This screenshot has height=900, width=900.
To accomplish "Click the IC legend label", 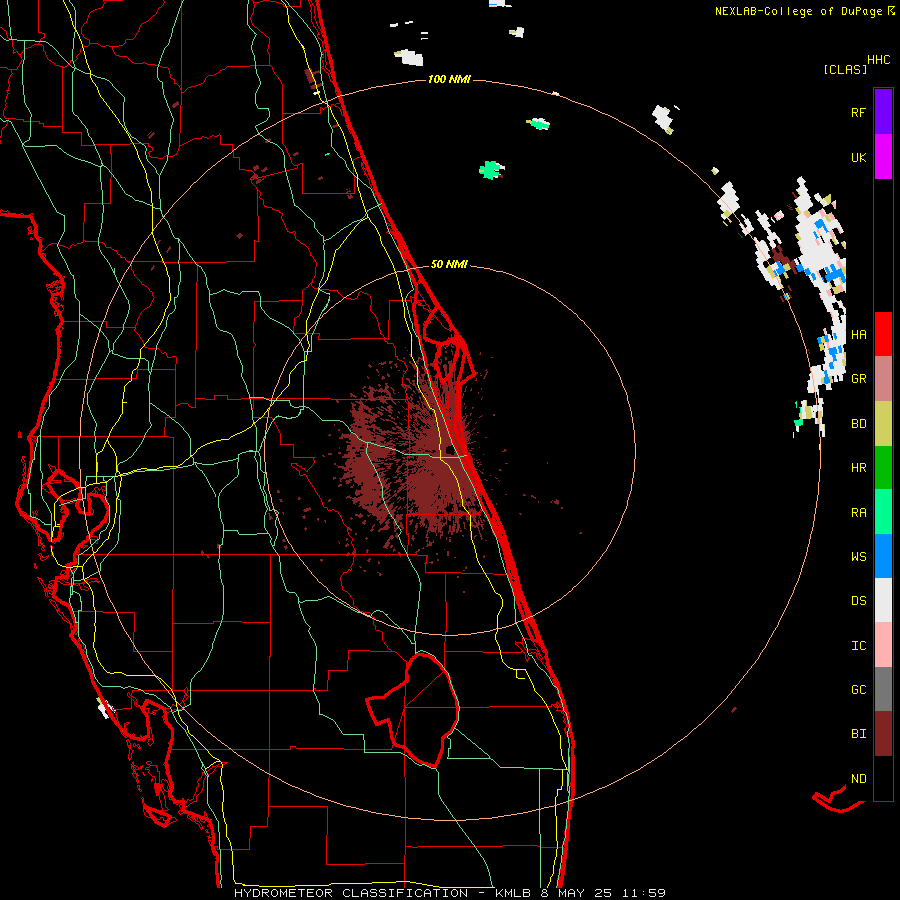I will 858,646.
